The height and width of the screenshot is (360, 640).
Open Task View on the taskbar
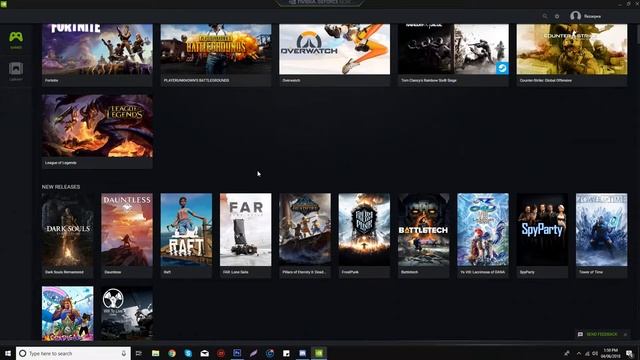coord(138,353)
